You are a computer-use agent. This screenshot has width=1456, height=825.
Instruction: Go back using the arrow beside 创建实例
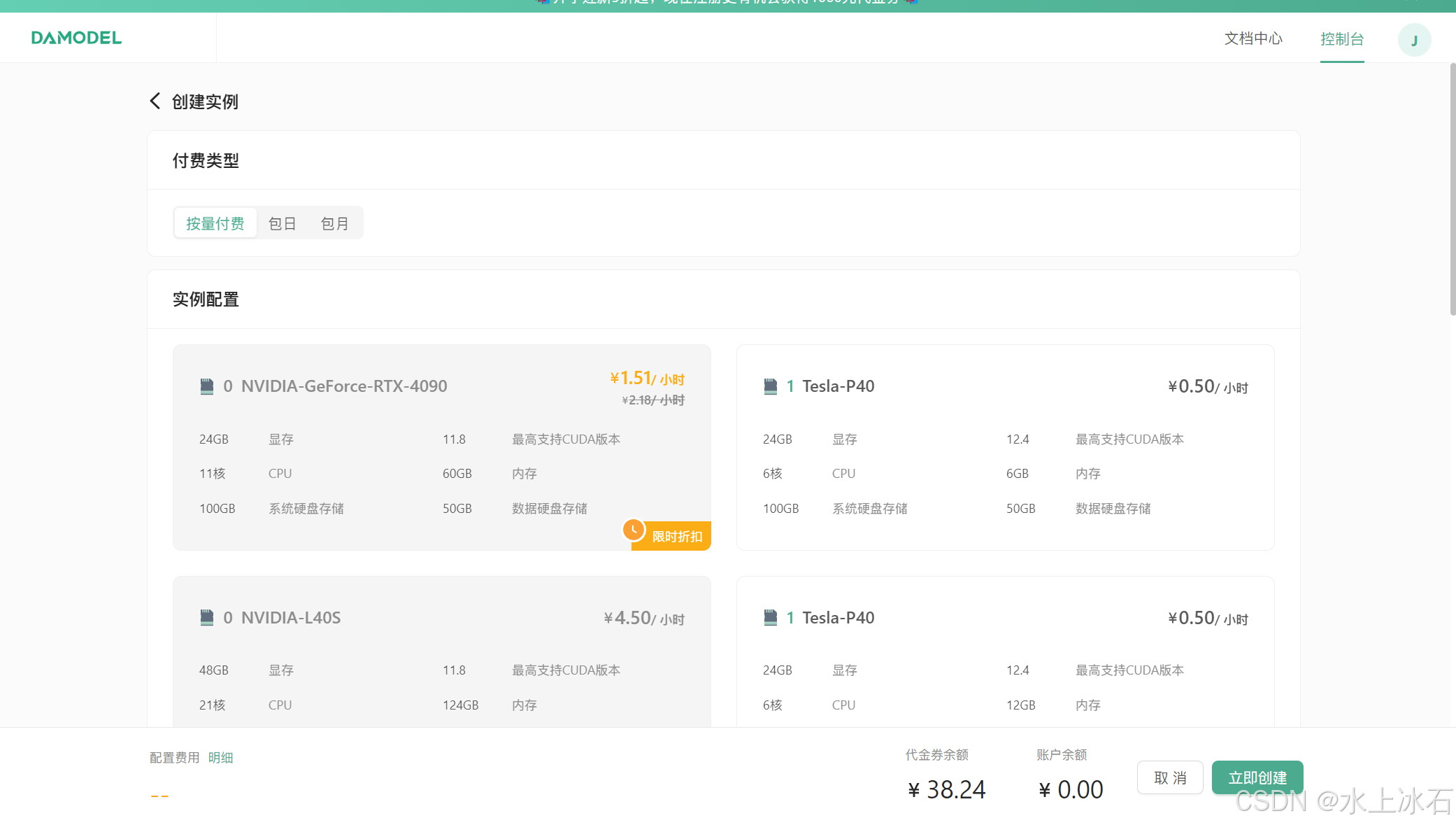tap(155, 101)
